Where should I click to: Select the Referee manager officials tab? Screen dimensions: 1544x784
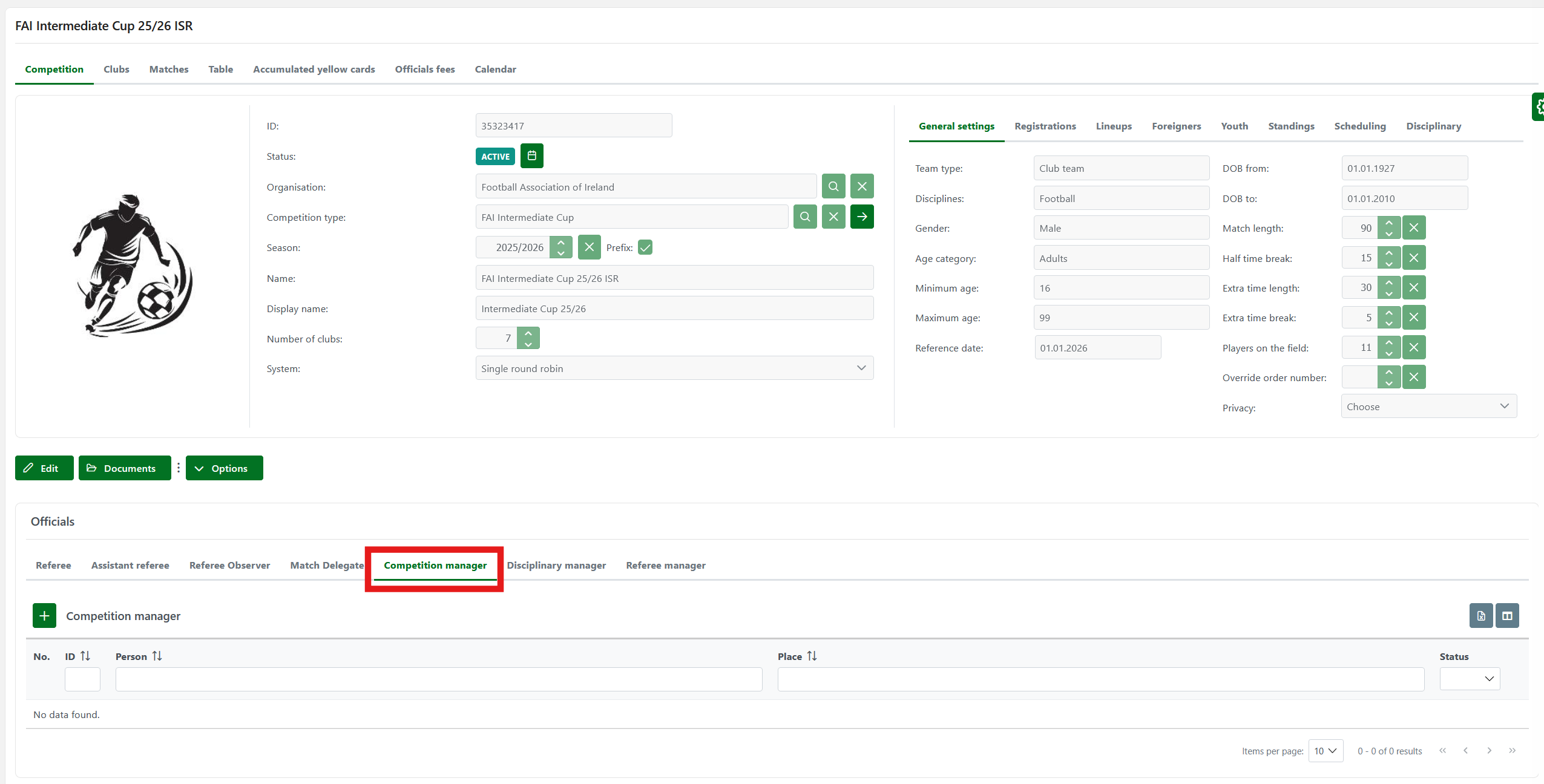(665, 565)
